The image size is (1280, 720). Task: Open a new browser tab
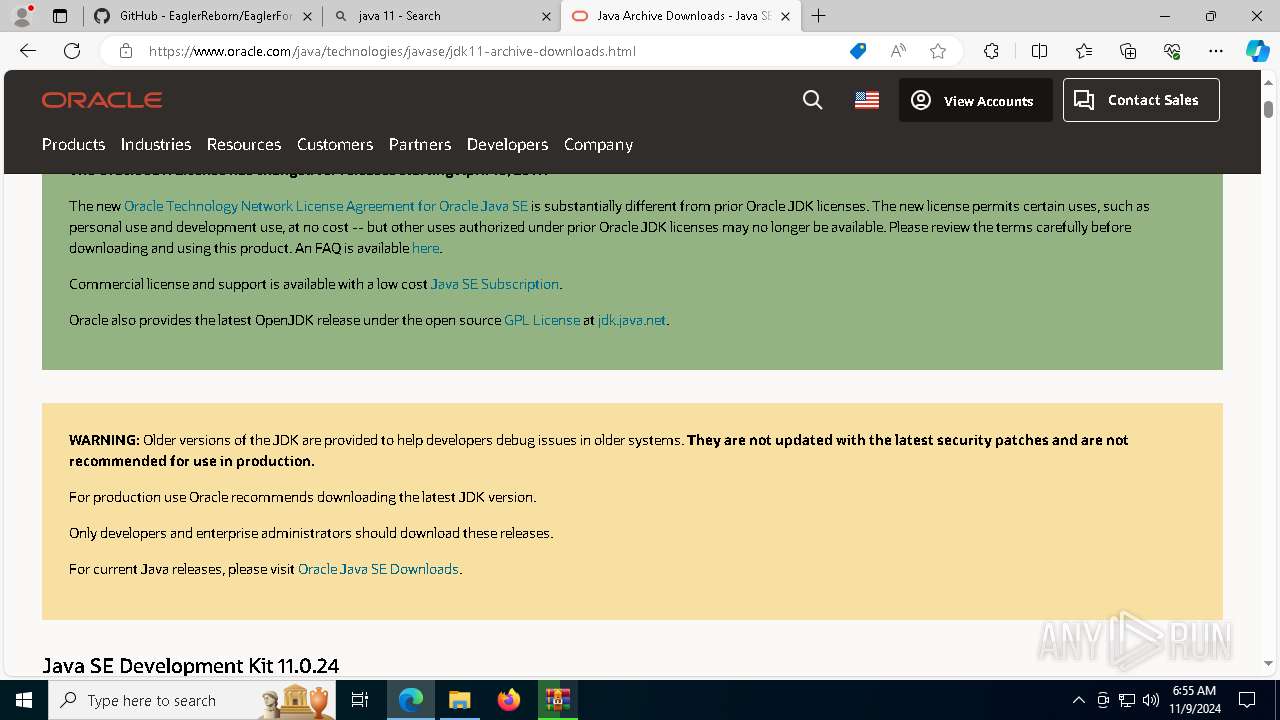coord(819,16)
